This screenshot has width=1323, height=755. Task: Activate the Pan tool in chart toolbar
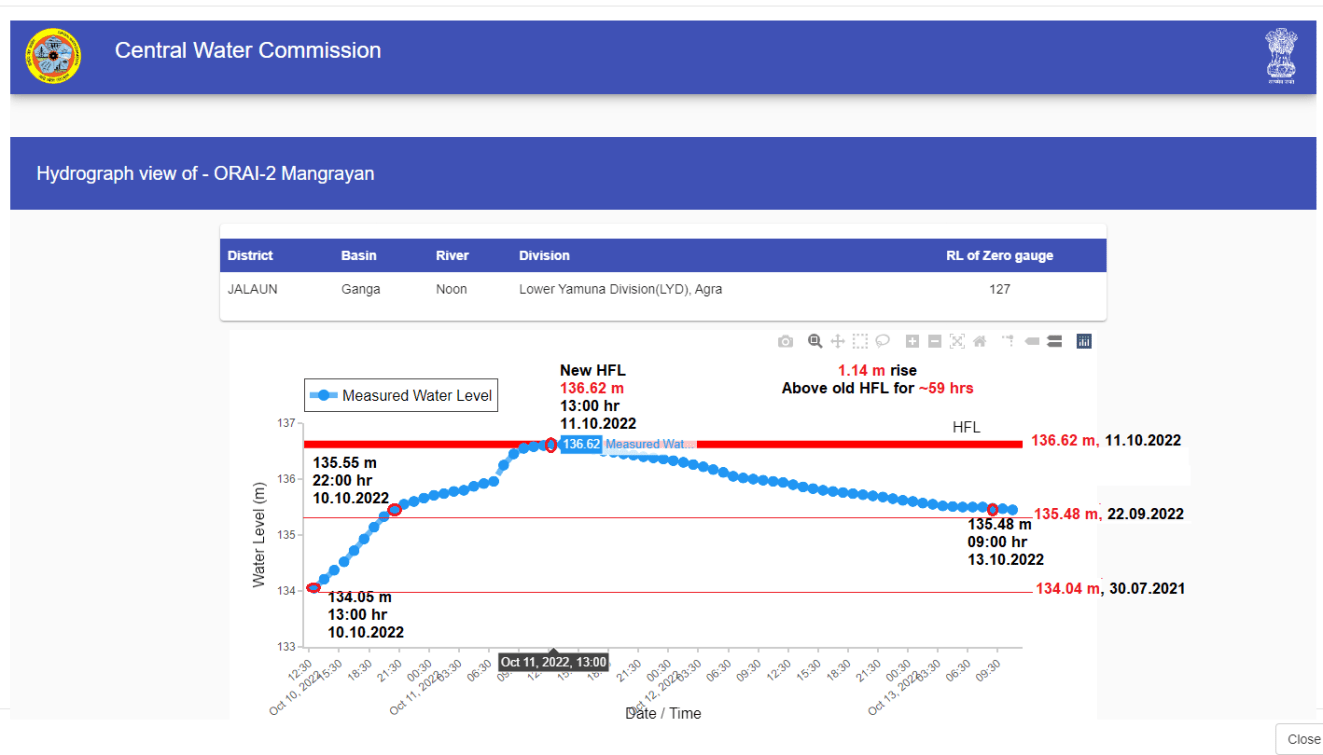point(838,342)
